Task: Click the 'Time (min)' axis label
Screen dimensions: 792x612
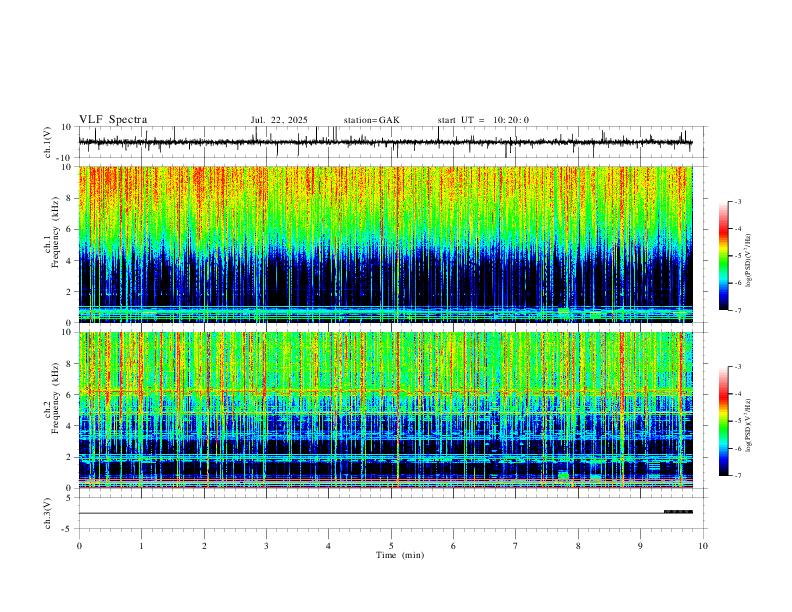Action: pos(400,555)
